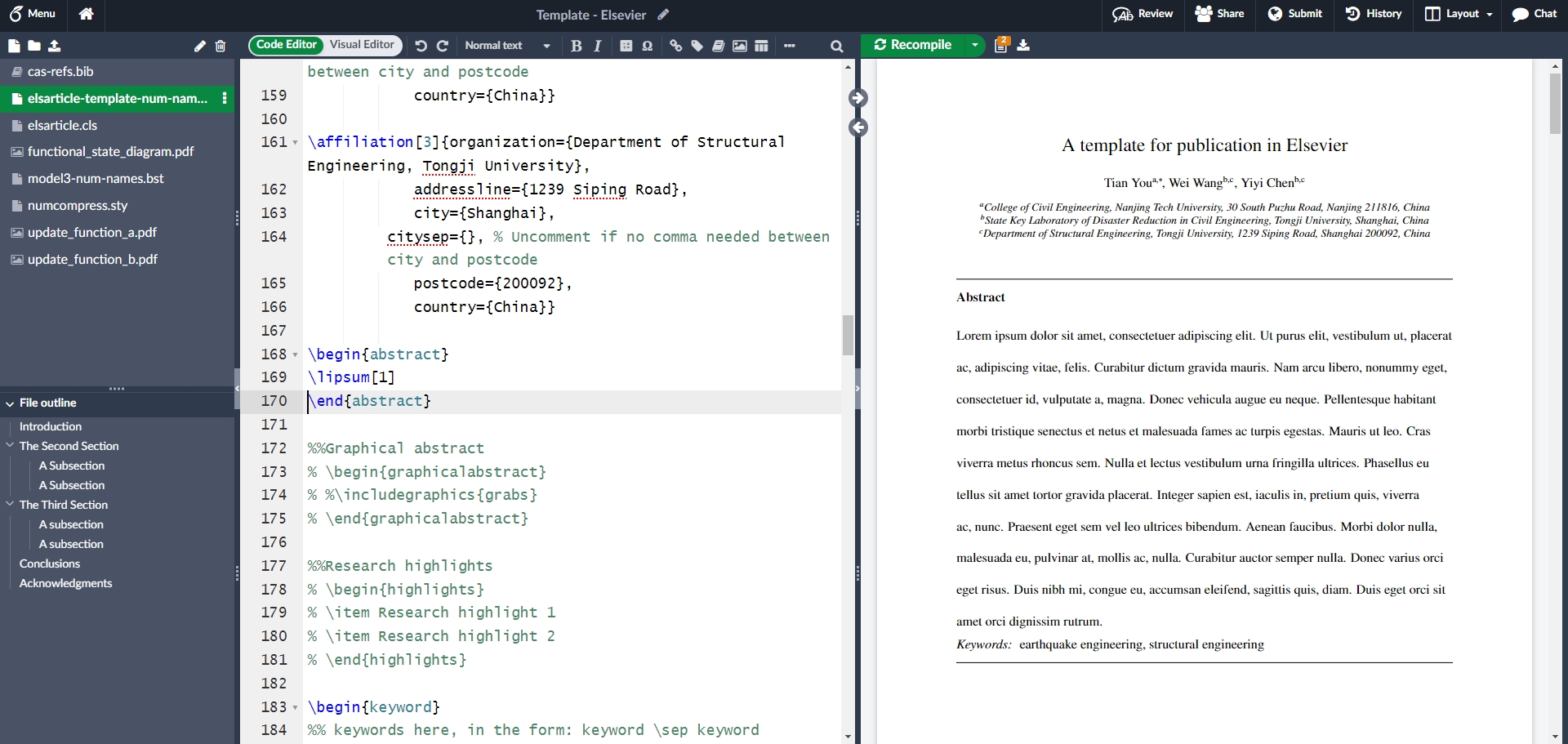Click the new file icon
The width and height of the screenshot is (1568, 744).
[x=14, y=46]
